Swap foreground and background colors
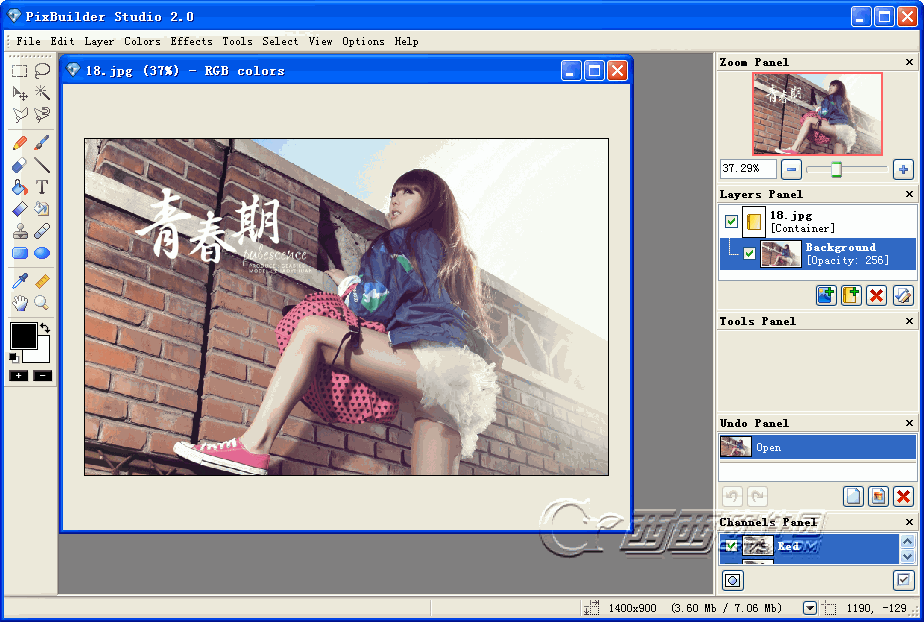Image resolution: width=924 pixels, height=622 pixels. click(x=45, y=328)
